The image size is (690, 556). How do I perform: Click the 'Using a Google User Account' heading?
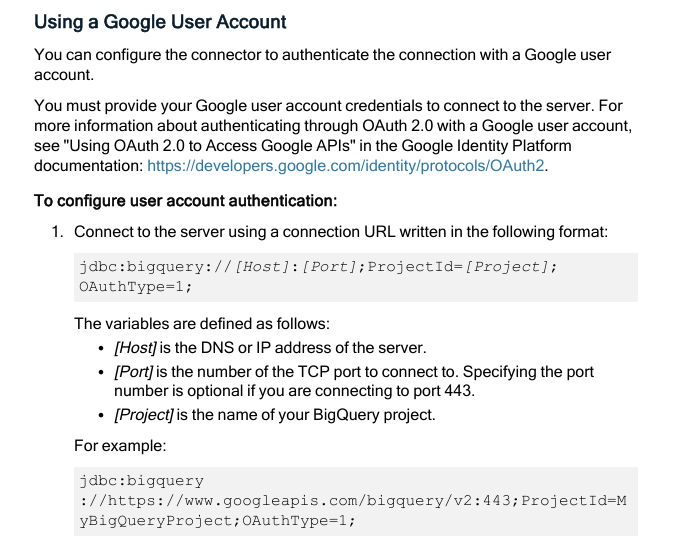[x=160, y=22]
